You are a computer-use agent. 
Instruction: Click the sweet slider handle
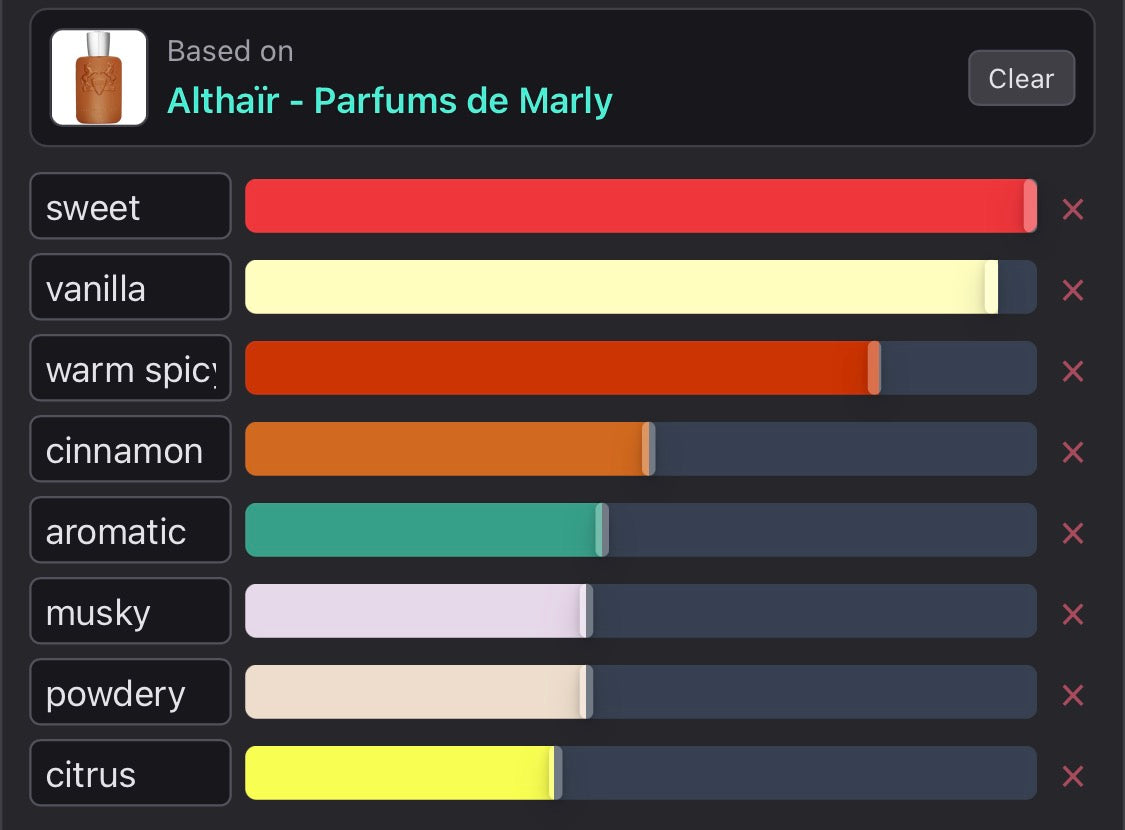point(1030,206)
